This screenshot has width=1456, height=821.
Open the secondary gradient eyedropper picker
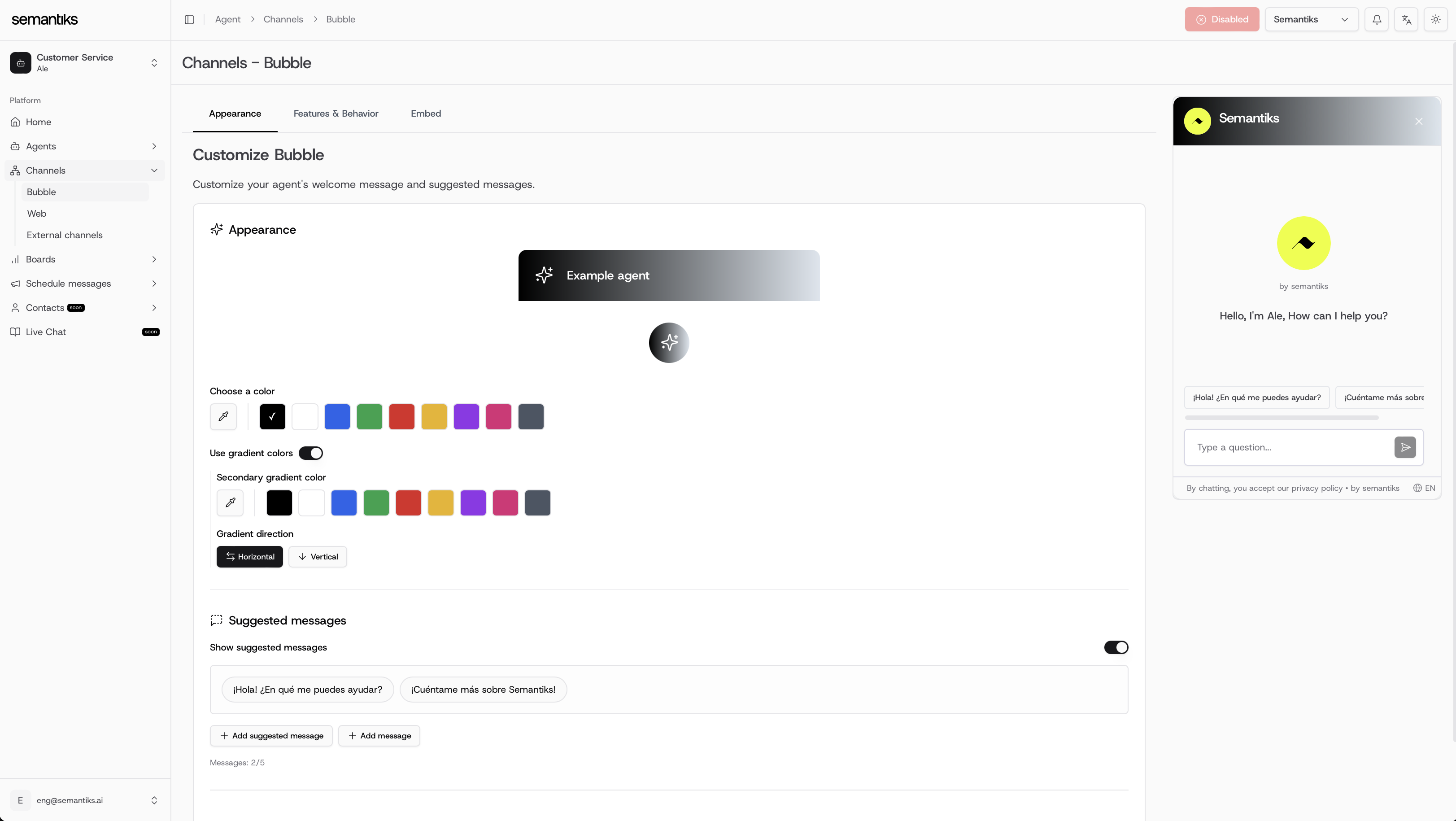230,502
